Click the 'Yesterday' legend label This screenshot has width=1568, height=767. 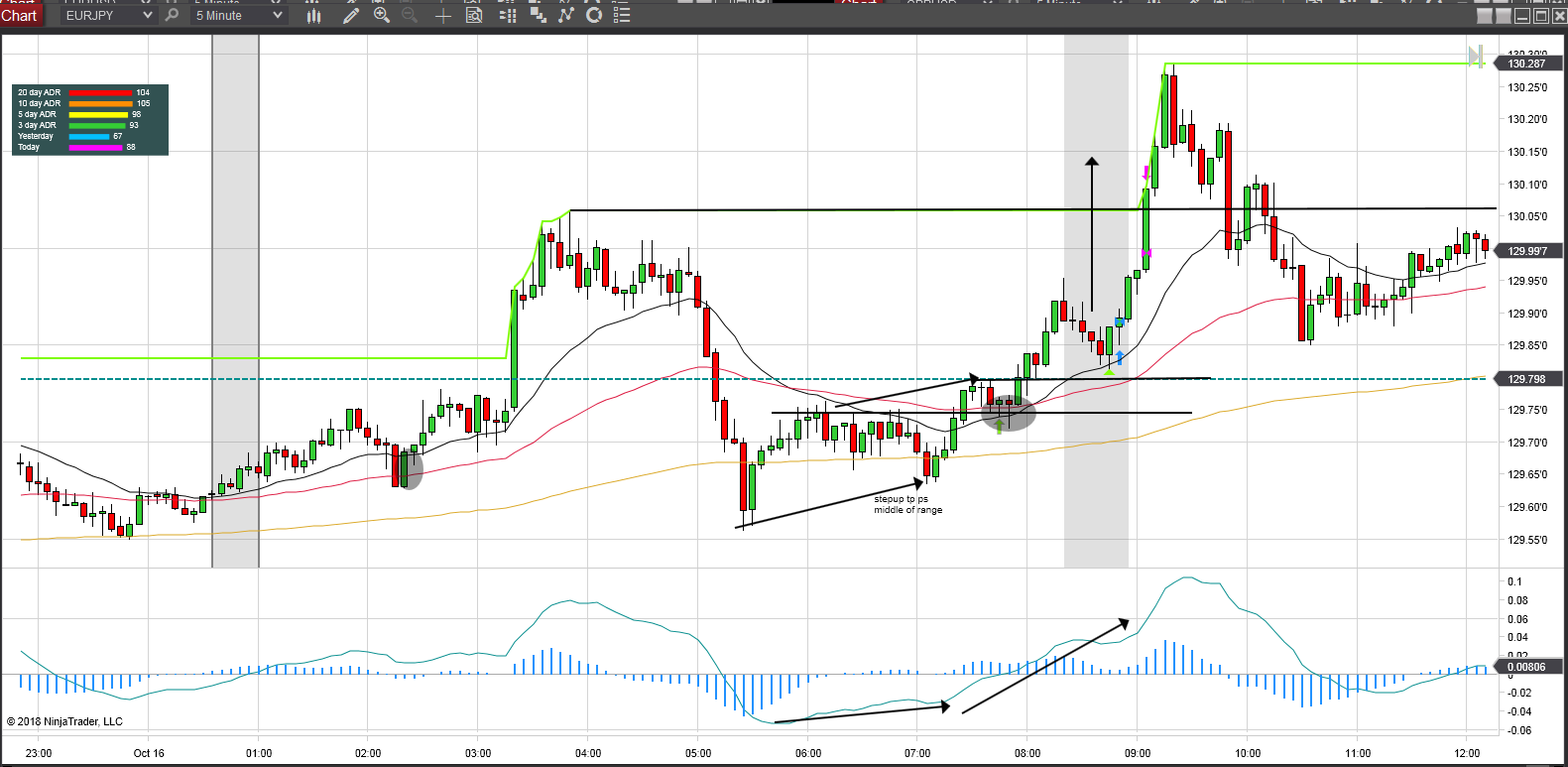(36, 137)
